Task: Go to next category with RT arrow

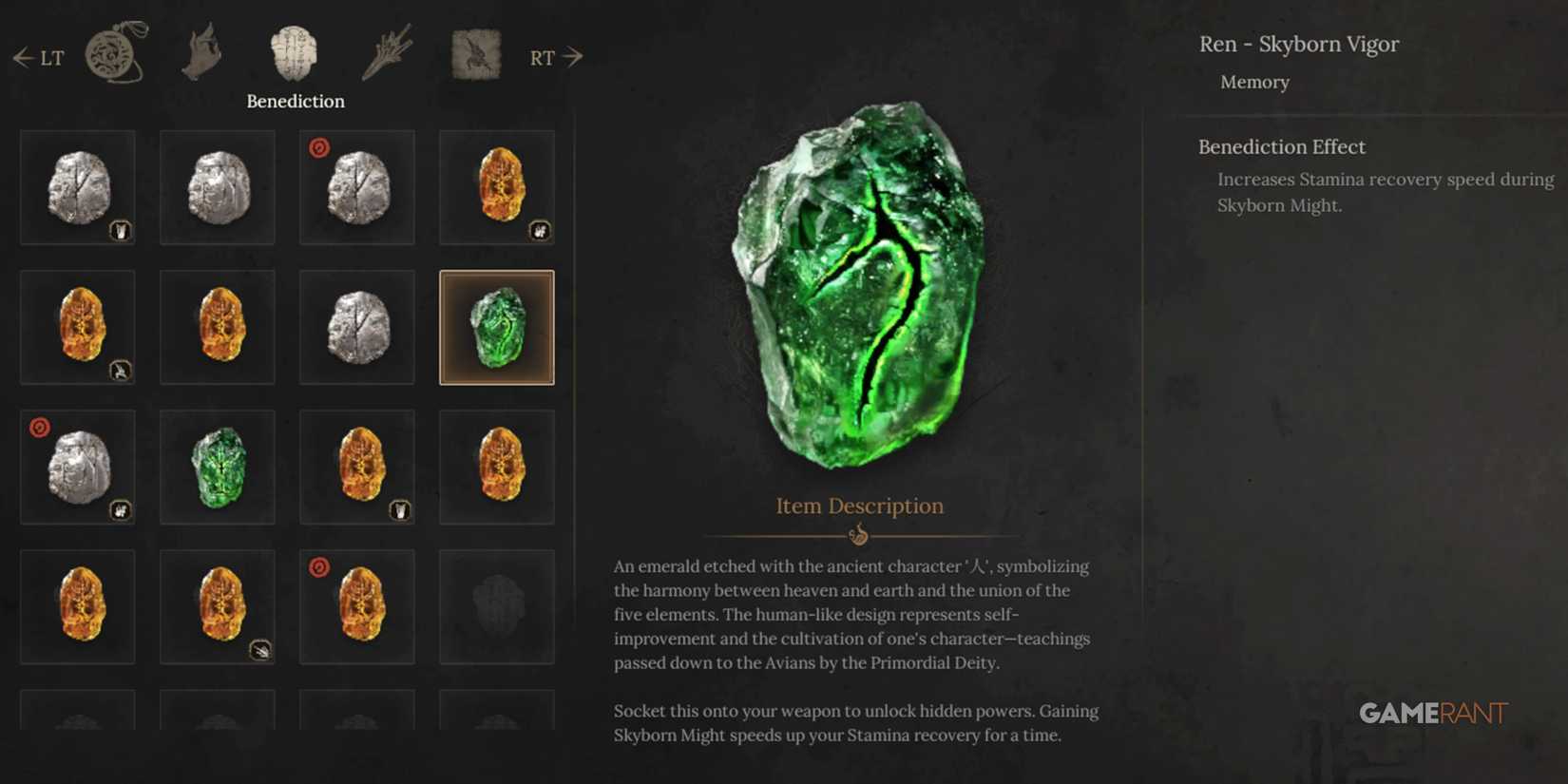Action: point(556,58)
